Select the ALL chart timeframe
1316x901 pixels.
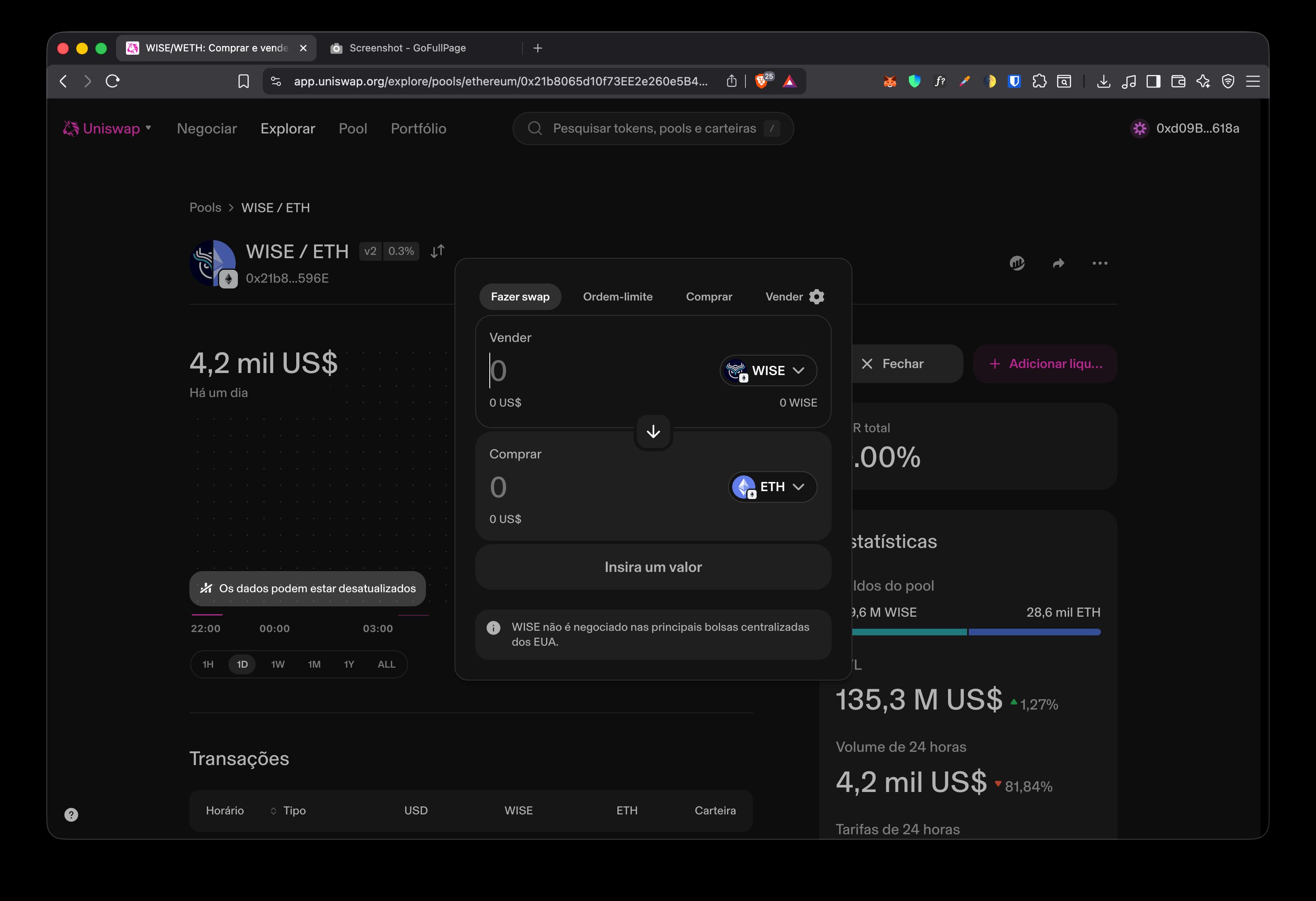coord(387,664)
